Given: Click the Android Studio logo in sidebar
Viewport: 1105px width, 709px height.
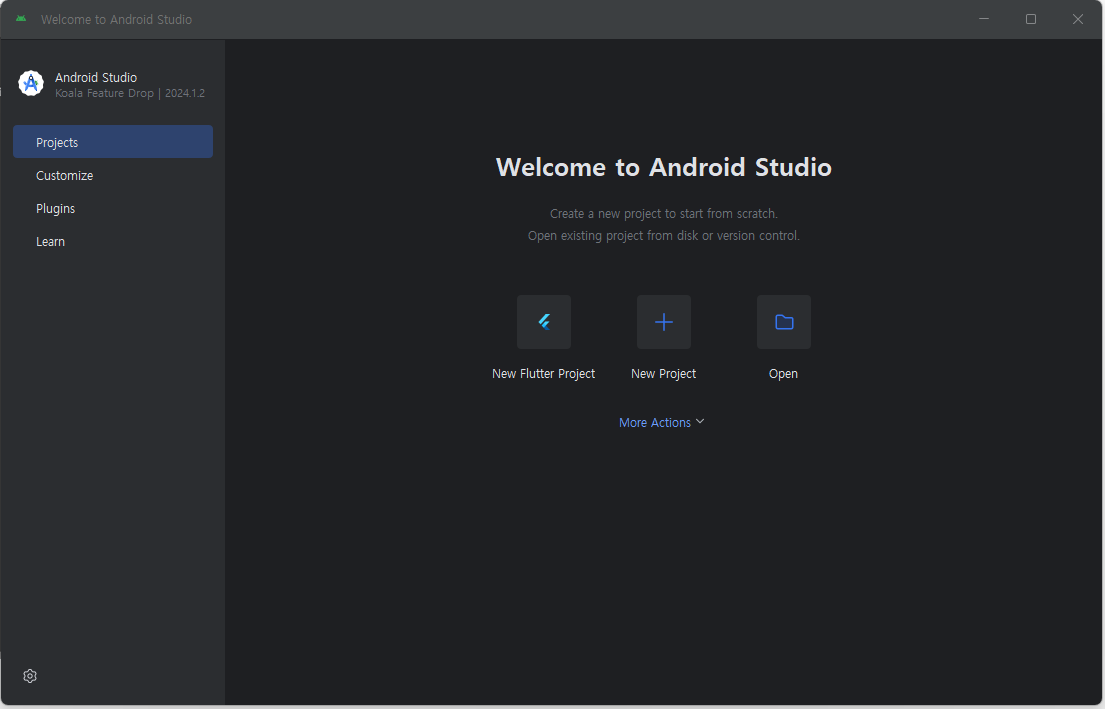Looking at the screenshot, I should [x=31, y=84].
